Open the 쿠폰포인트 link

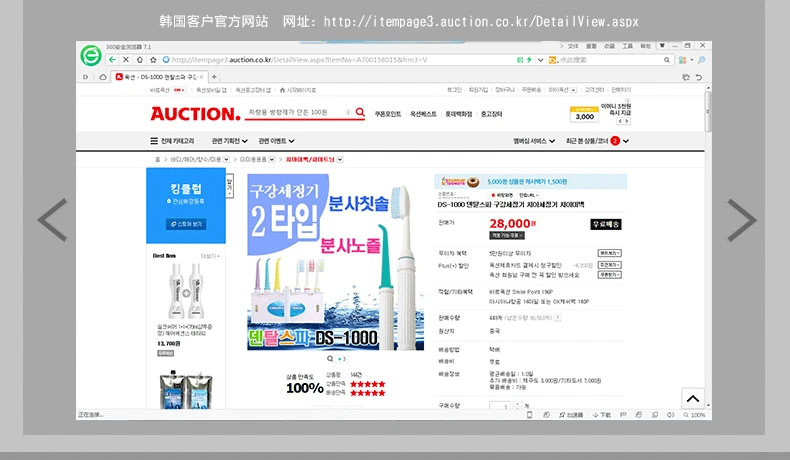pos(387,114)
